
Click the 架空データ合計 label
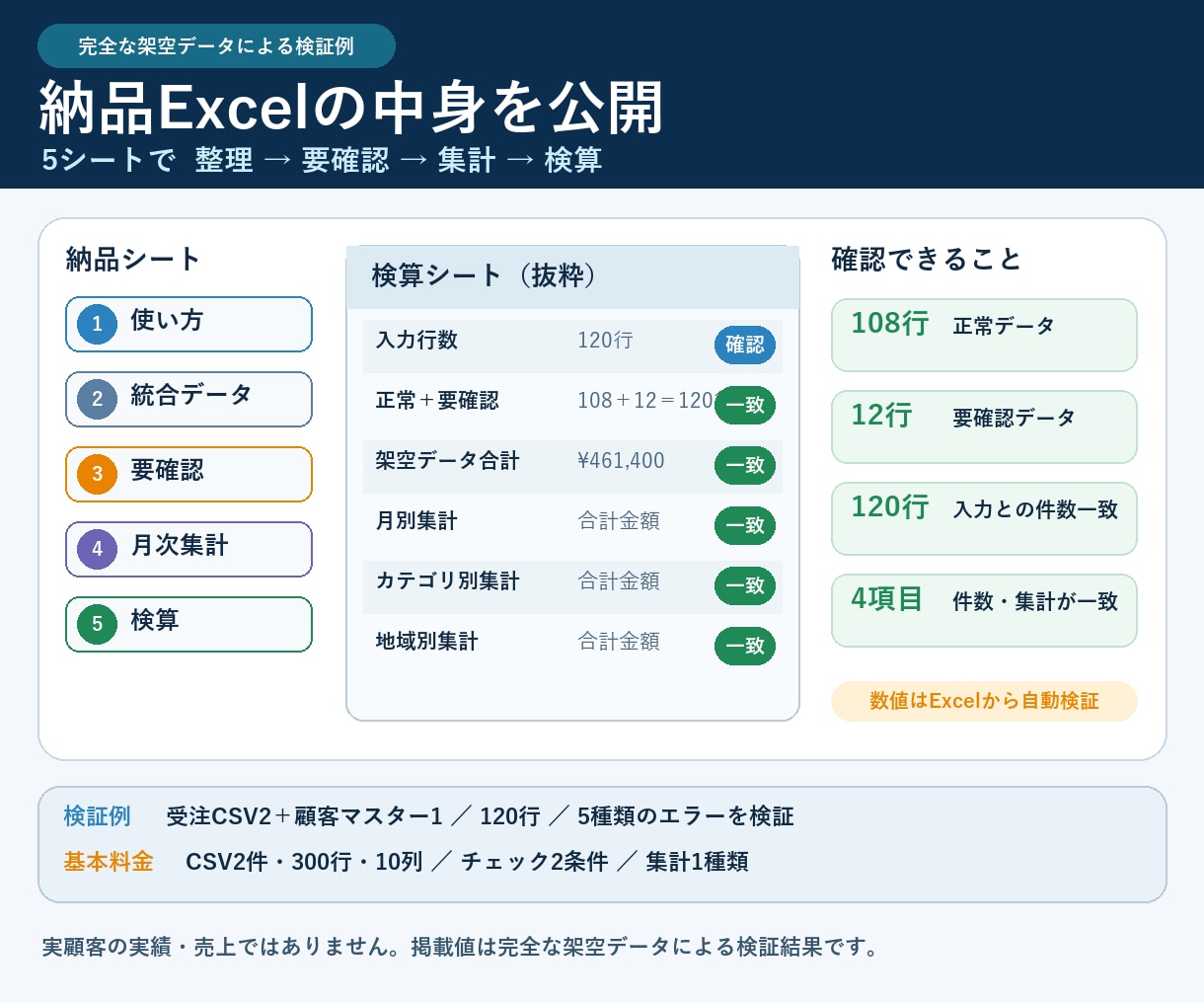click(447, 460)
